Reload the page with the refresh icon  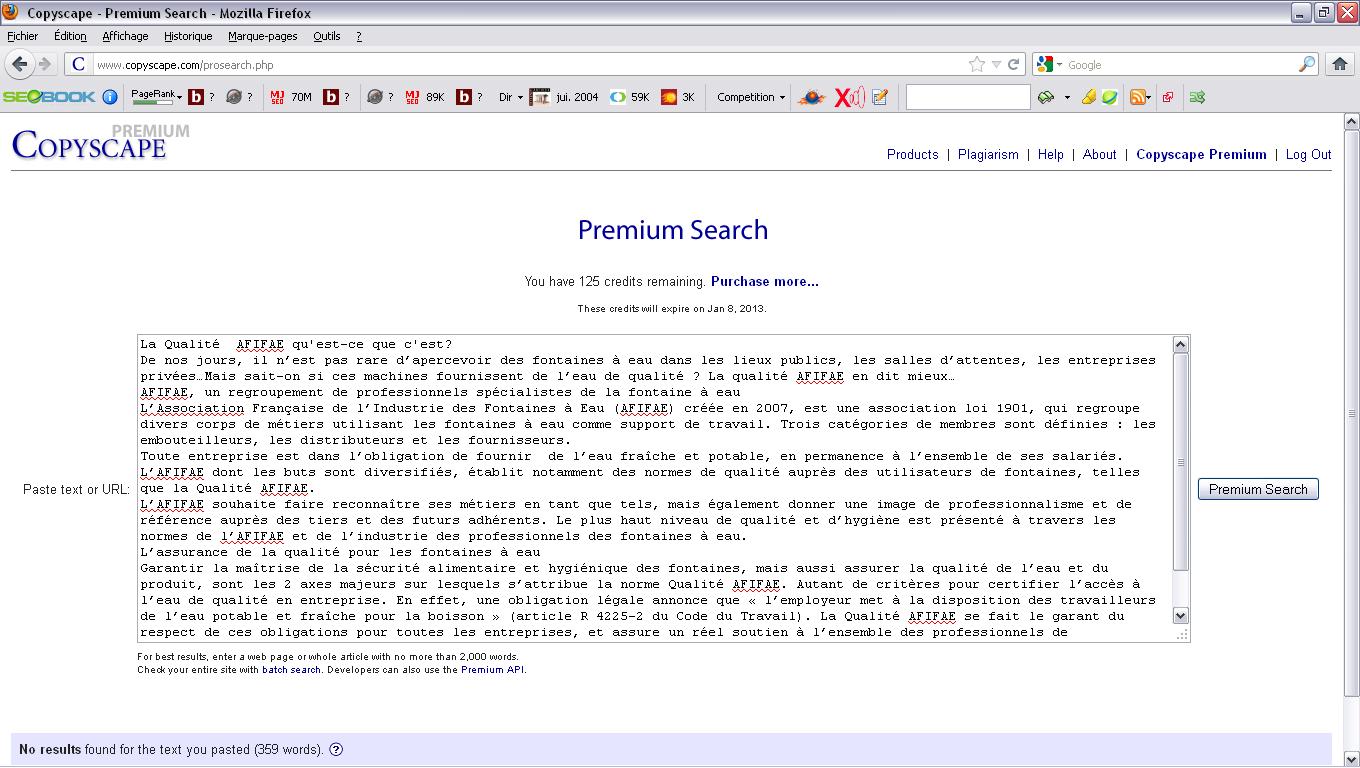1014,64
